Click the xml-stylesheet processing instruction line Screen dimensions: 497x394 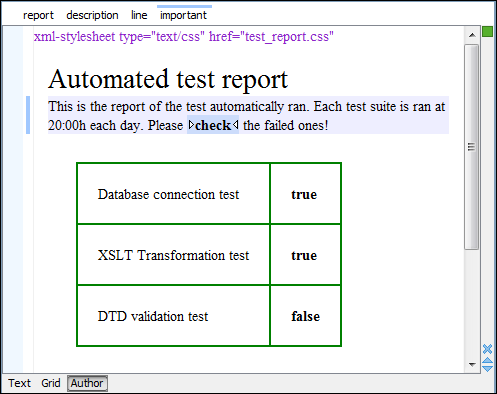184,36
